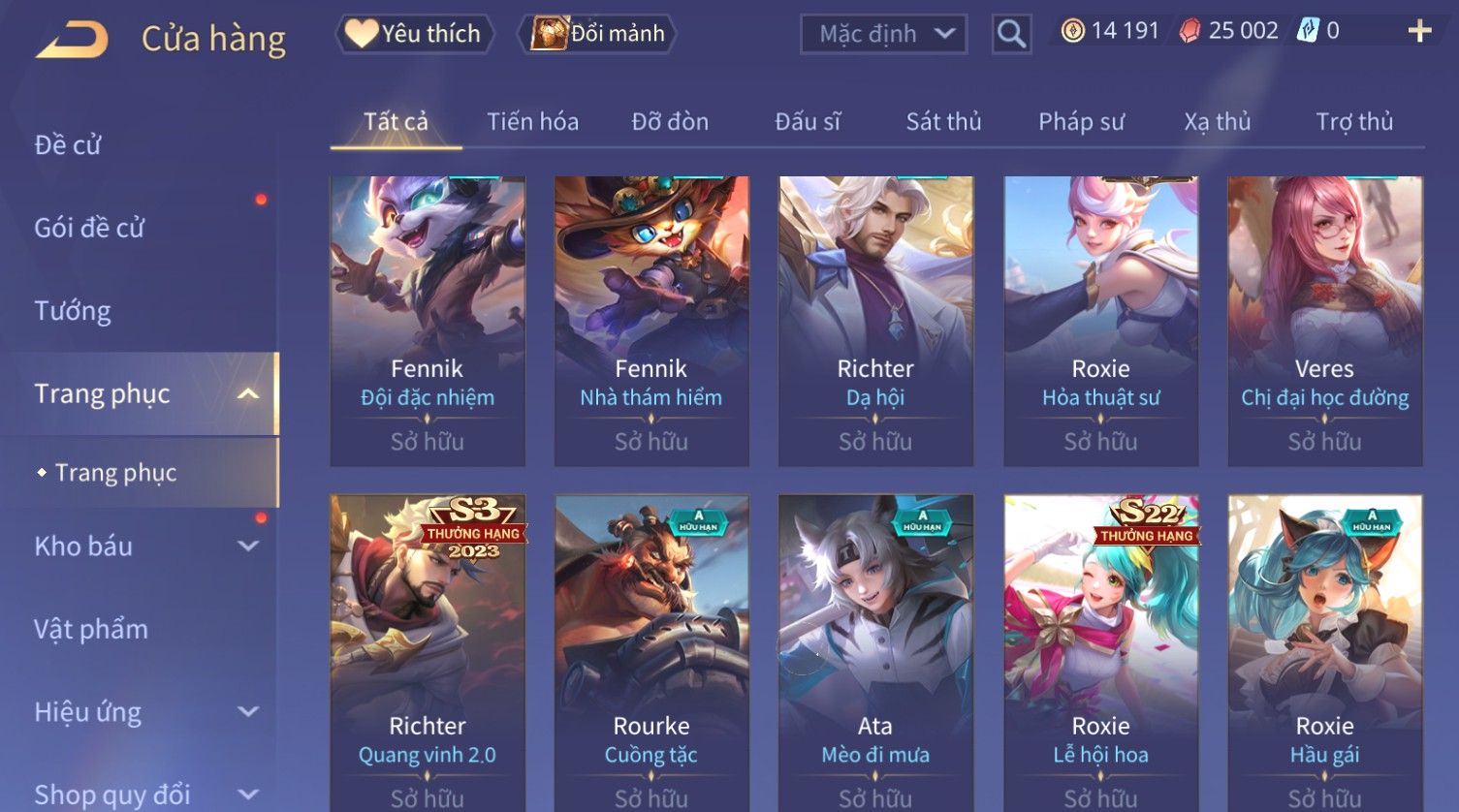The width and height of the screenshot is (1459, 812).
Task: Go to Tướng in sidebar
Action: (x=73, y=311)
